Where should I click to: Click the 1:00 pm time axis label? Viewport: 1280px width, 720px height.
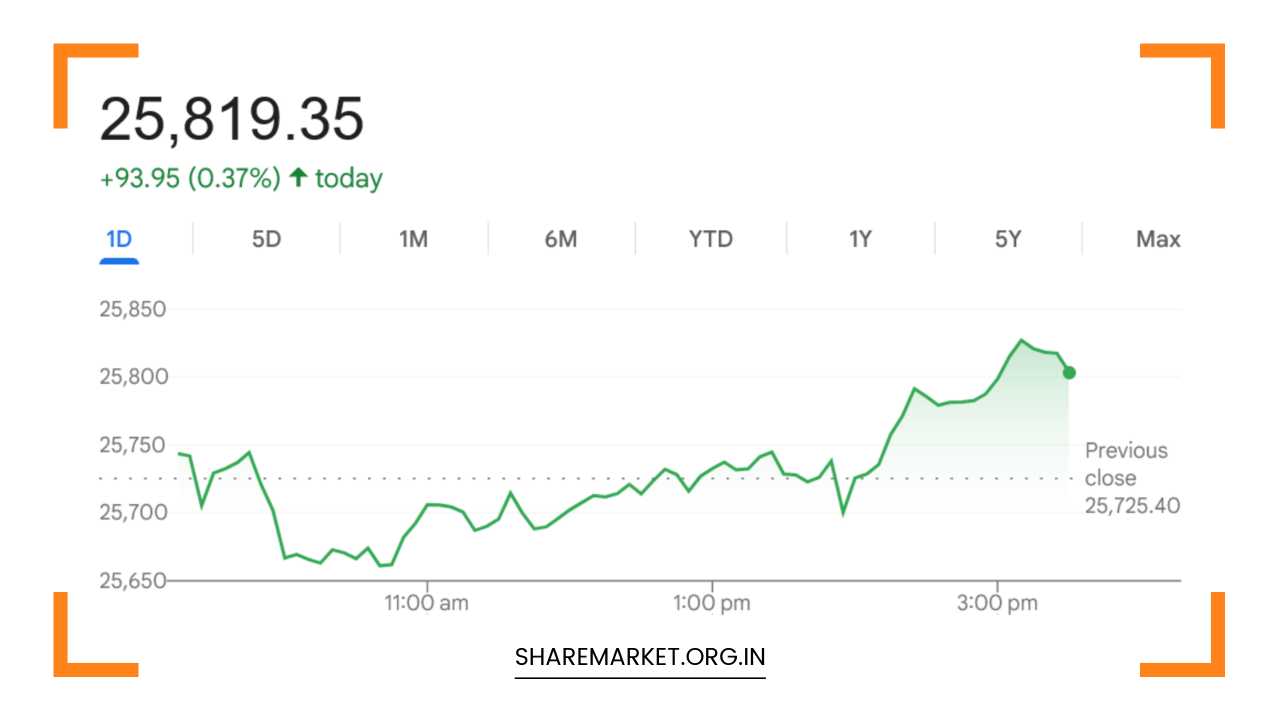point(712,603)
